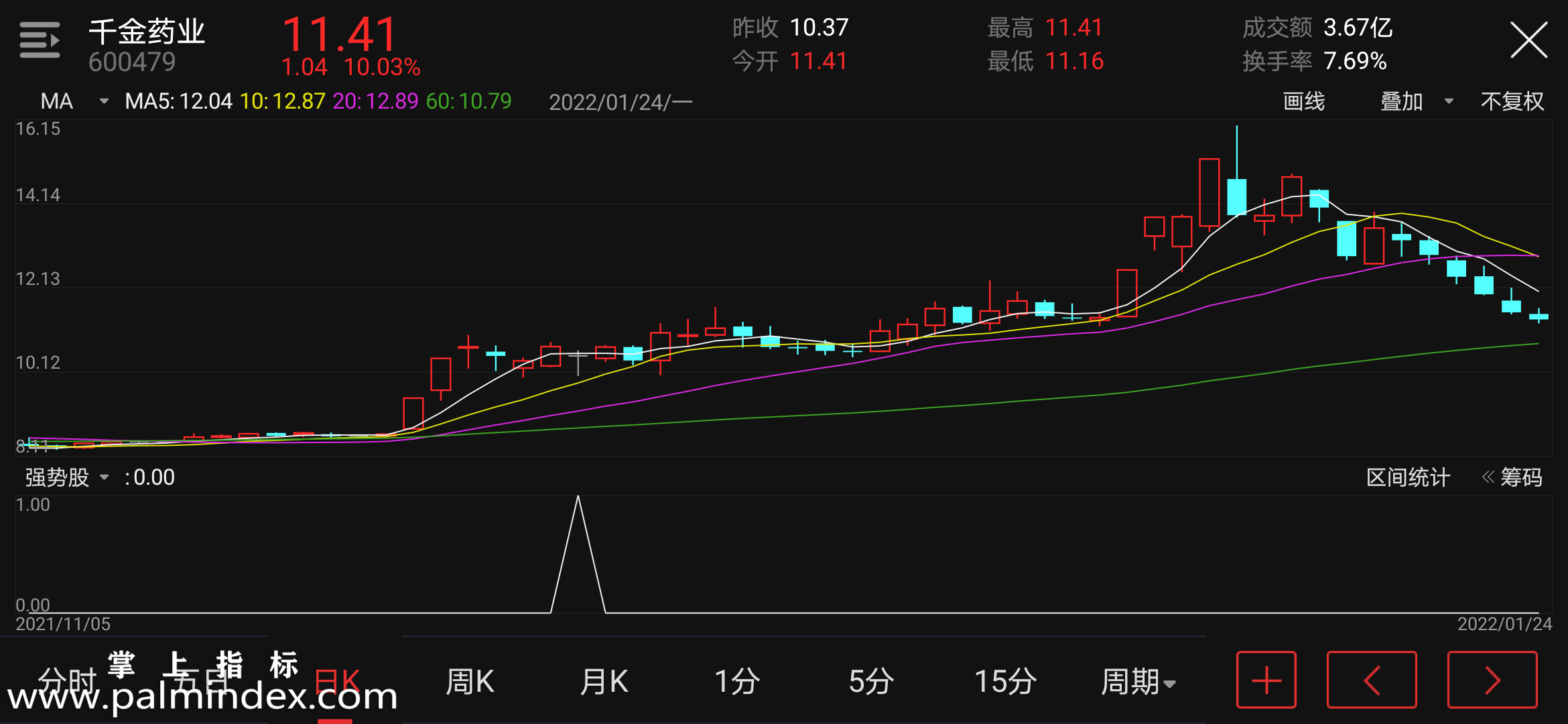Go to next stock with right arrow
Screen dimensions: 1568x724
(x=1492, y=680)
